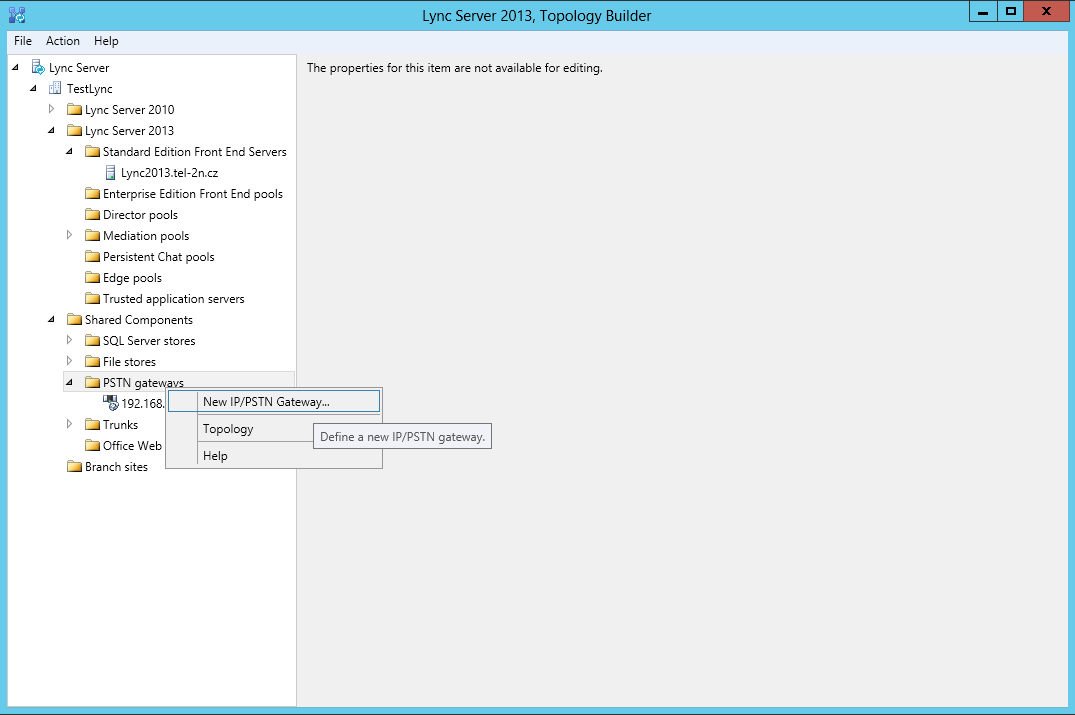The image size is (1075, 715).
Task: Collapse the Shared Components node
Action: (52, 320)
